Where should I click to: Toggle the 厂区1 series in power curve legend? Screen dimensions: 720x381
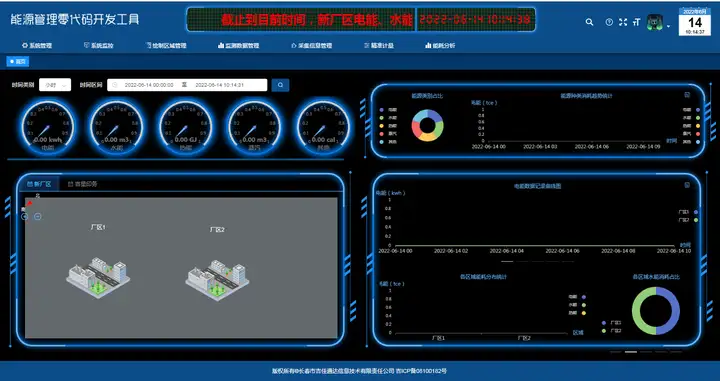pyautogui.click(x=688, y=212)
